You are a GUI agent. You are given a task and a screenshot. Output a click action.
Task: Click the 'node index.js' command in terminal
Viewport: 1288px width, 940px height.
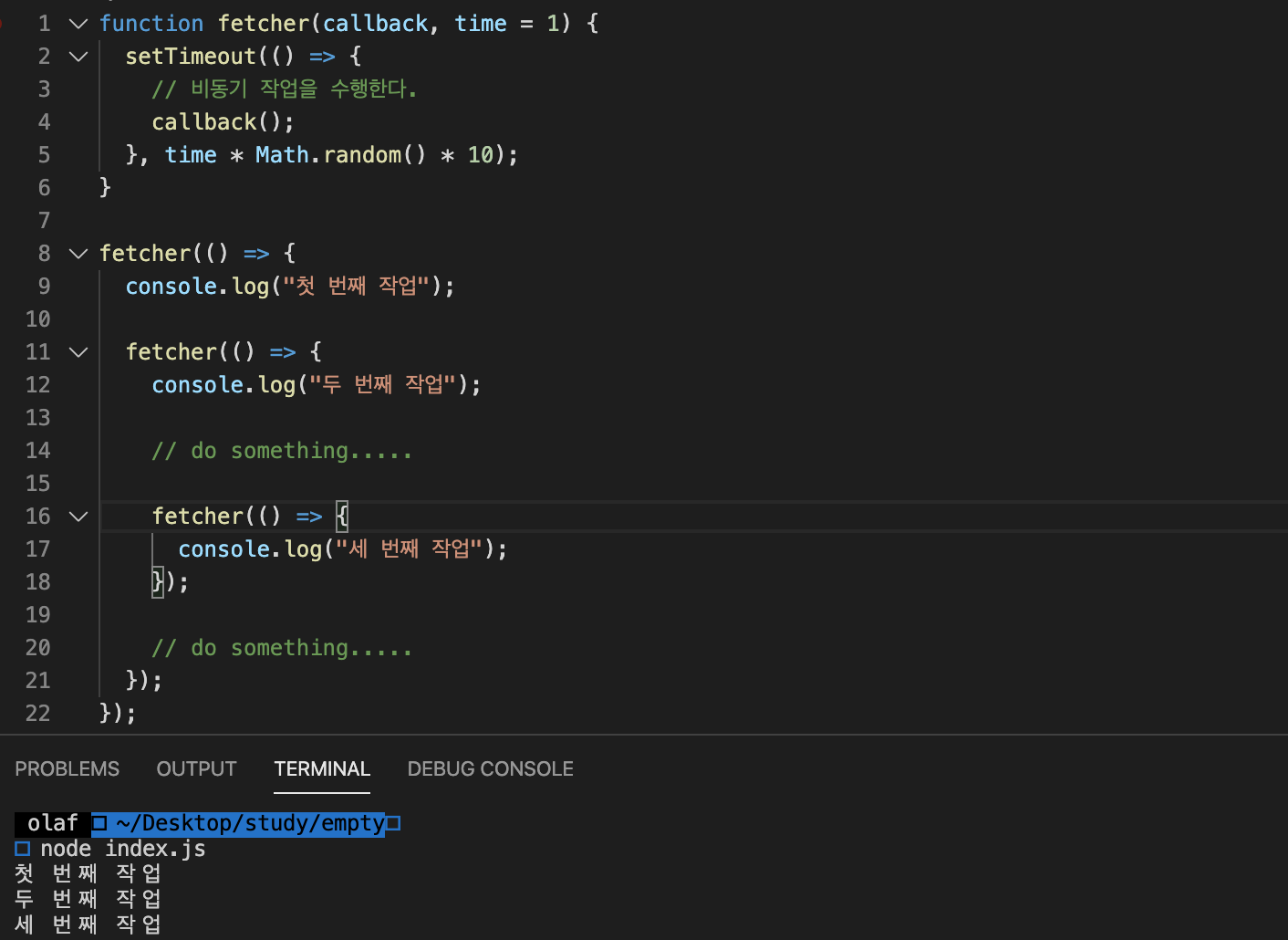pyautogui.click(x=123, y=849)
